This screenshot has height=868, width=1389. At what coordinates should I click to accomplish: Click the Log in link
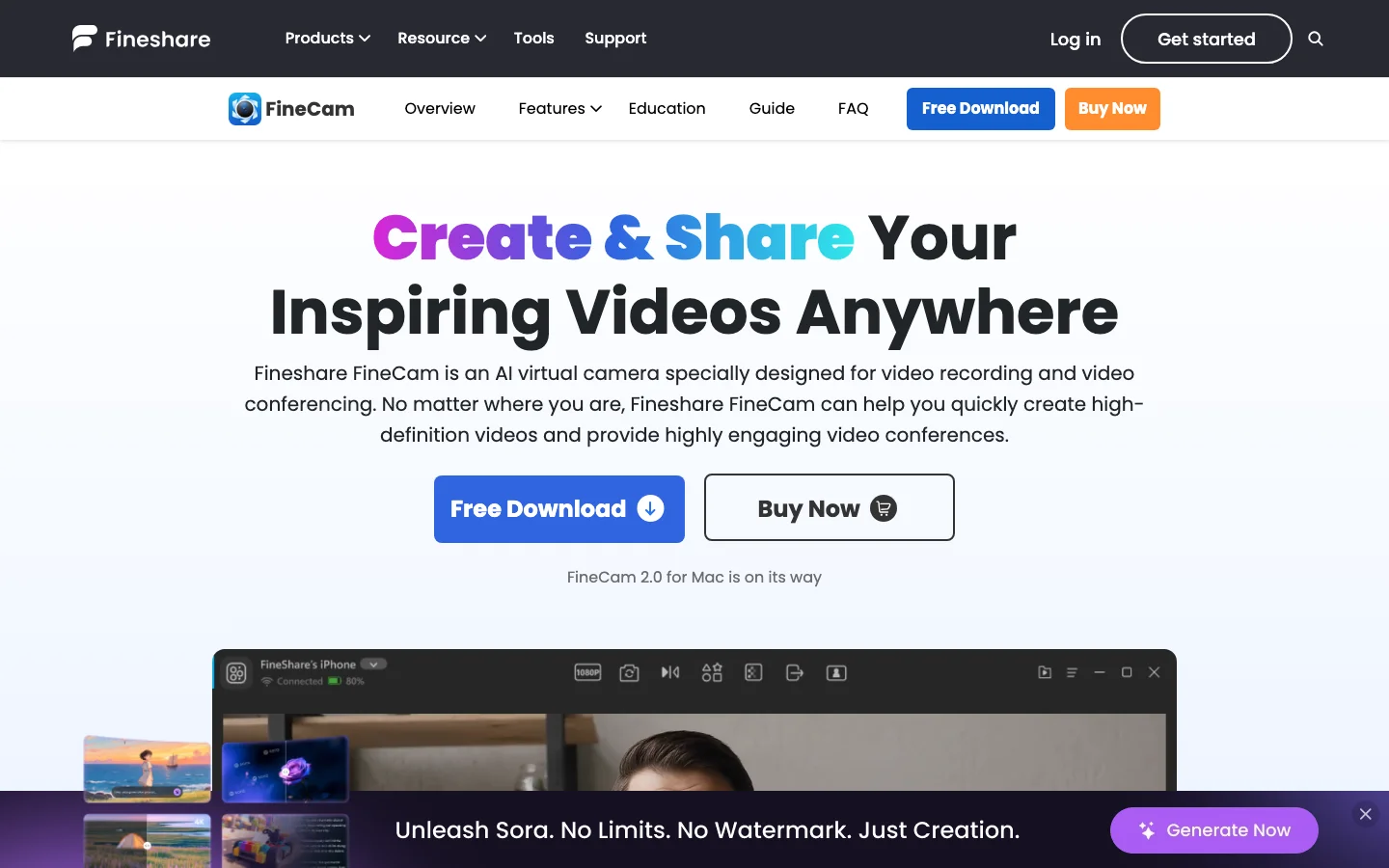point(1076,40)
